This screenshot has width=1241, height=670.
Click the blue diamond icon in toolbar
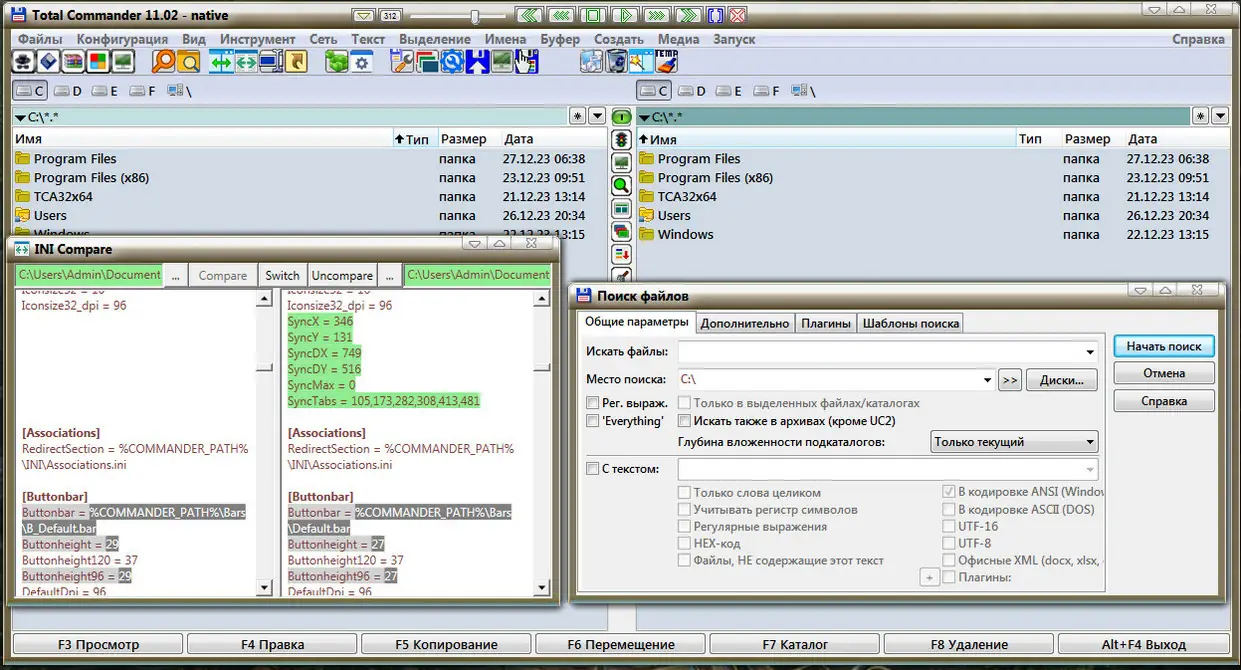[x=49, y=61]
